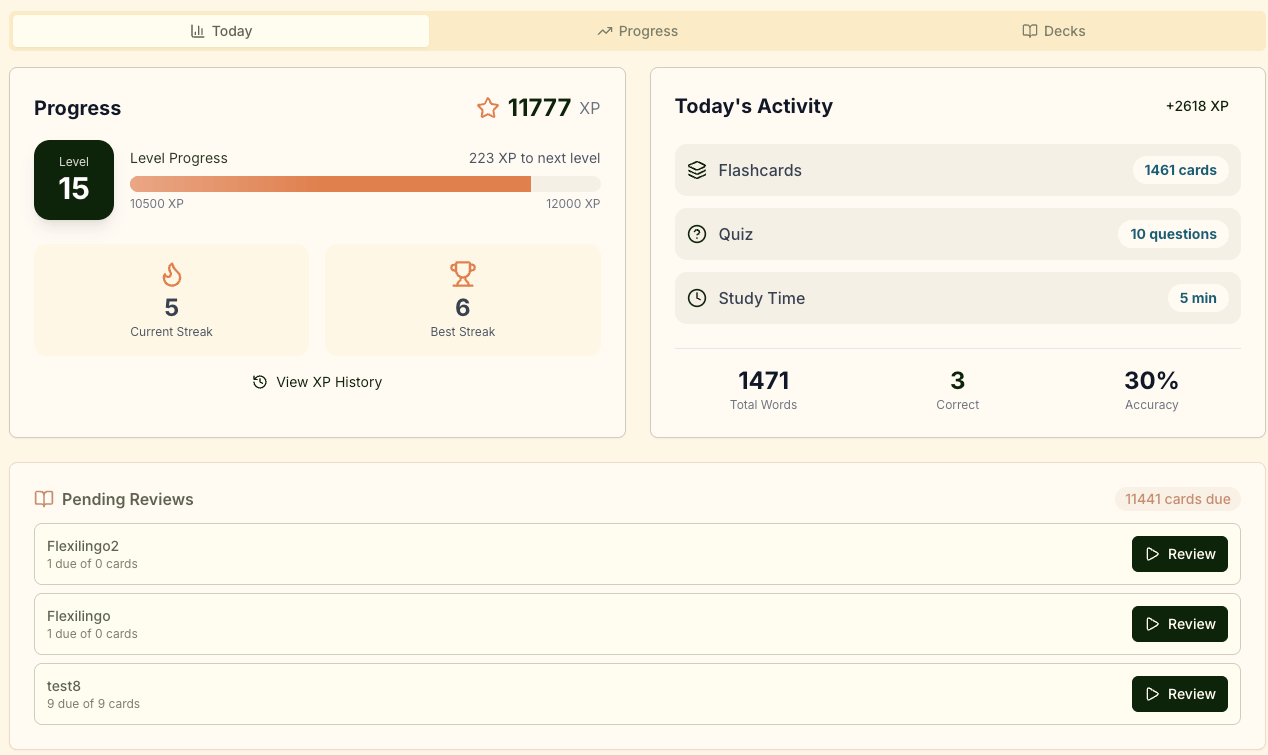Start Review for Flexilingo deck
This screenshot has height=755, width=1268.
tap(1179, 624)
